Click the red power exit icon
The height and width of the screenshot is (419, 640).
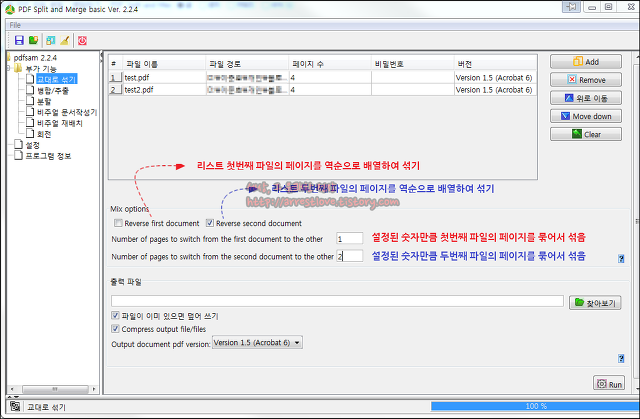click(x=82, y=40)
